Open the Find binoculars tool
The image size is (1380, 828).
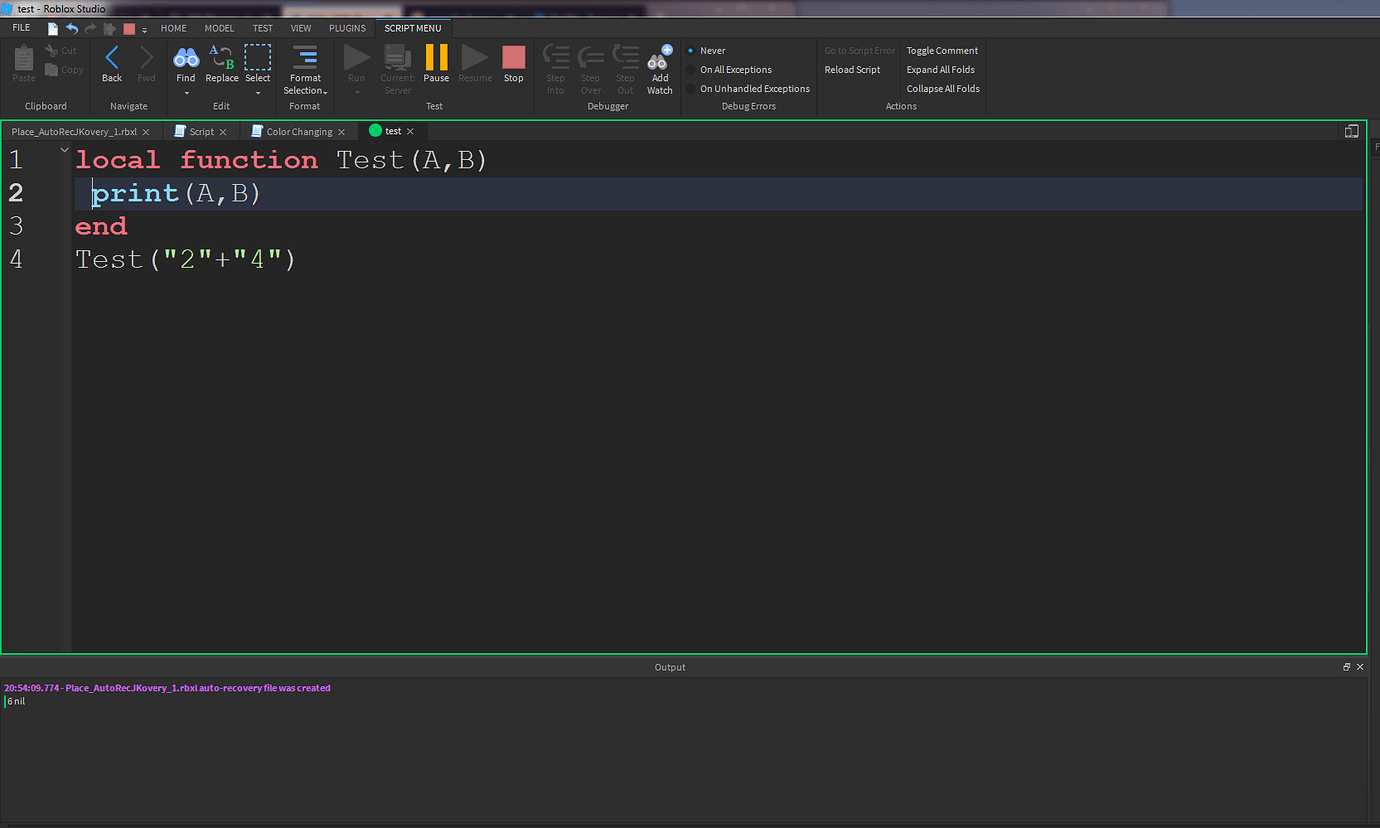tap(186, 58)
